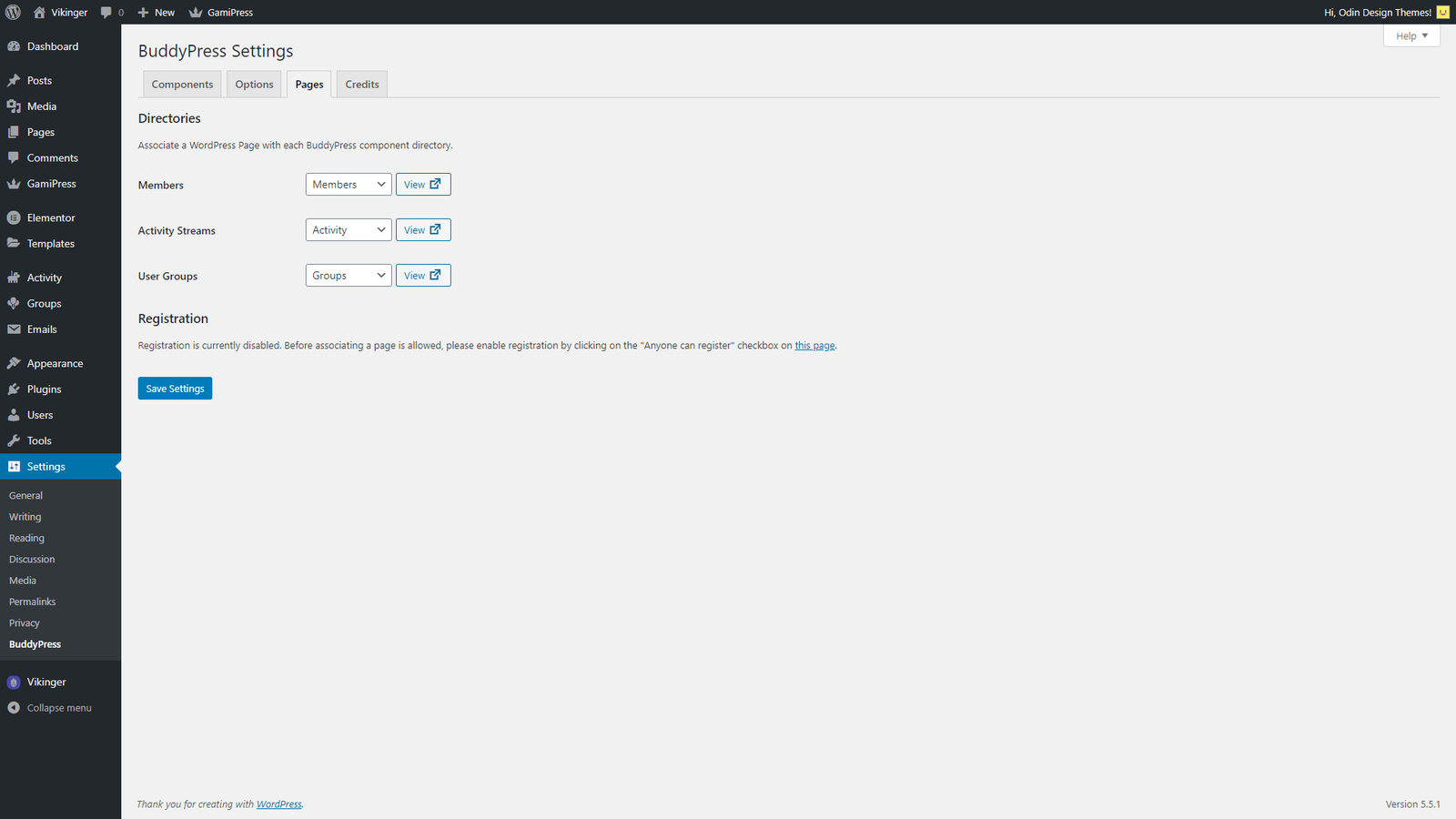Click the Vikinger theme icon in the sidebar
This screenshot has height=819, width=1456.
[x=14, y=682]
